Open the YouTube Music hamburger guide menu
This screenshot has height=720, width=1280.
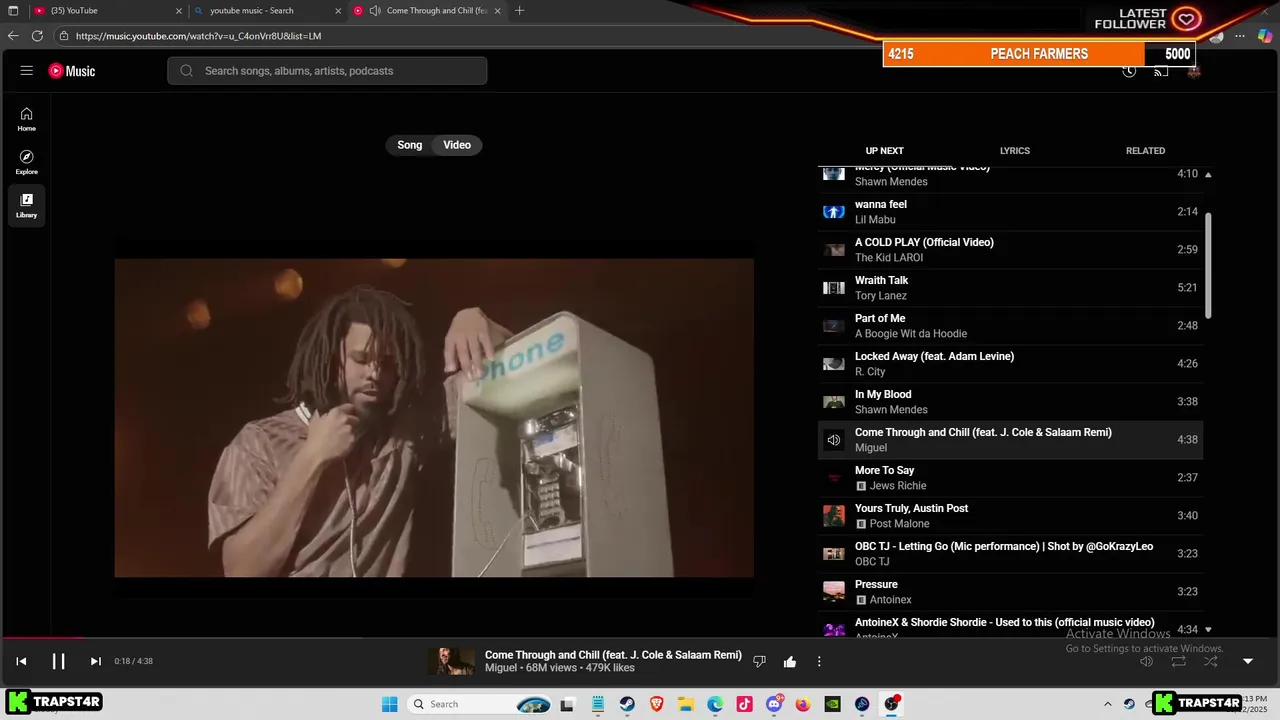[x=27, y=71]
